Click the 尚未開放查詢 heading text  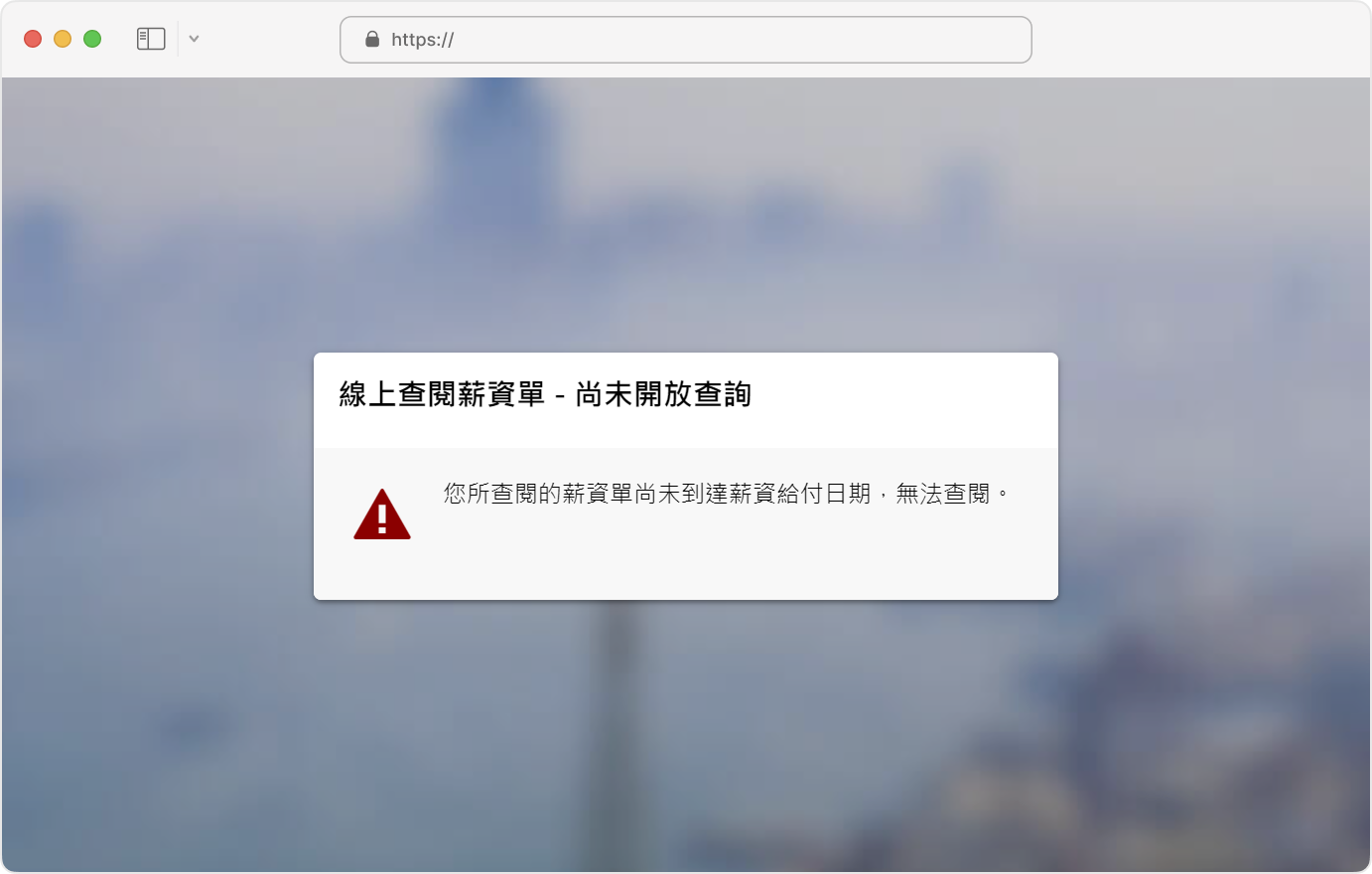coord(663,394)
